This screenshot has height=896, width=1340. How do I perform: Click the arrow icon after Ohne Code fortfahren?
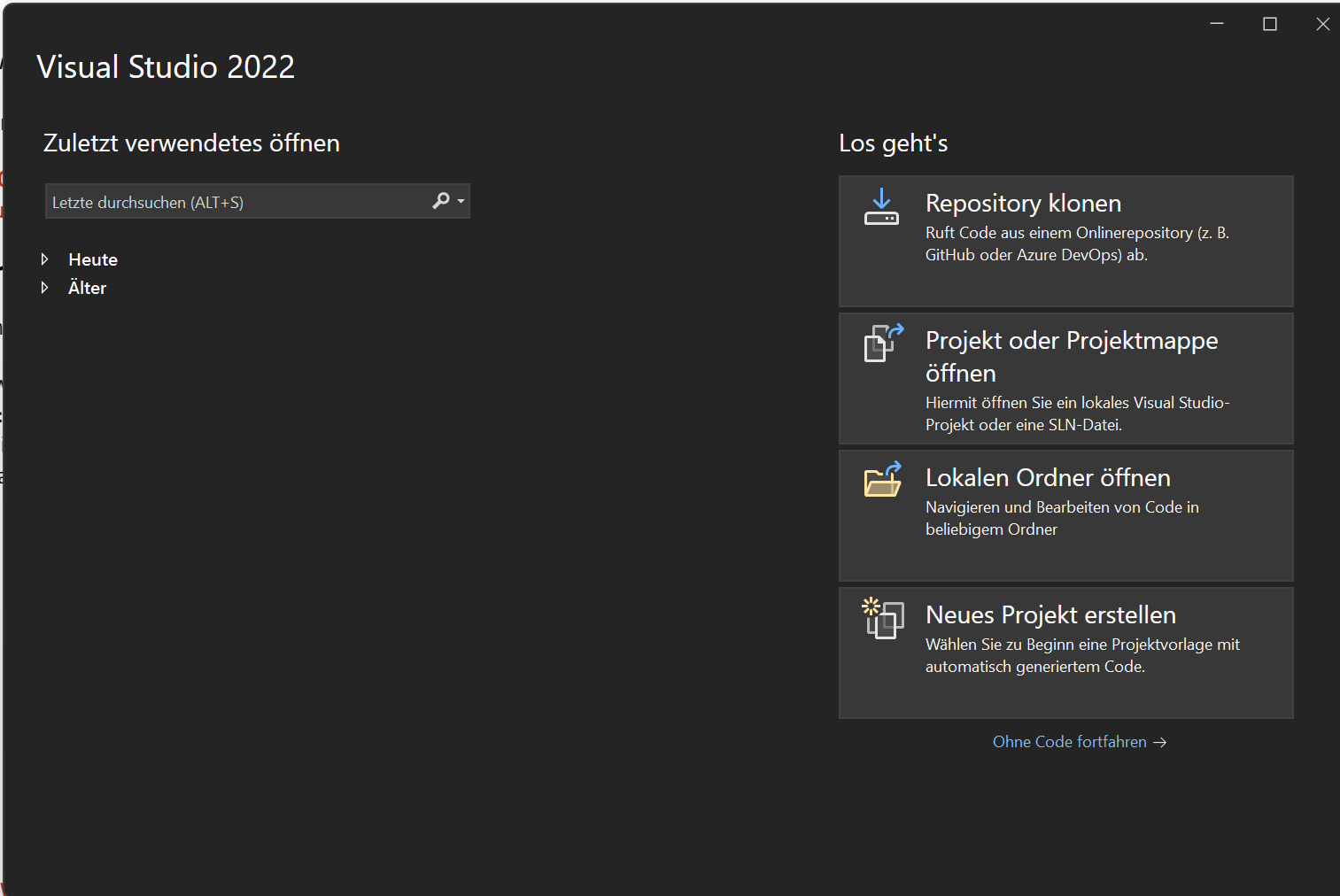pos(1160,743)
